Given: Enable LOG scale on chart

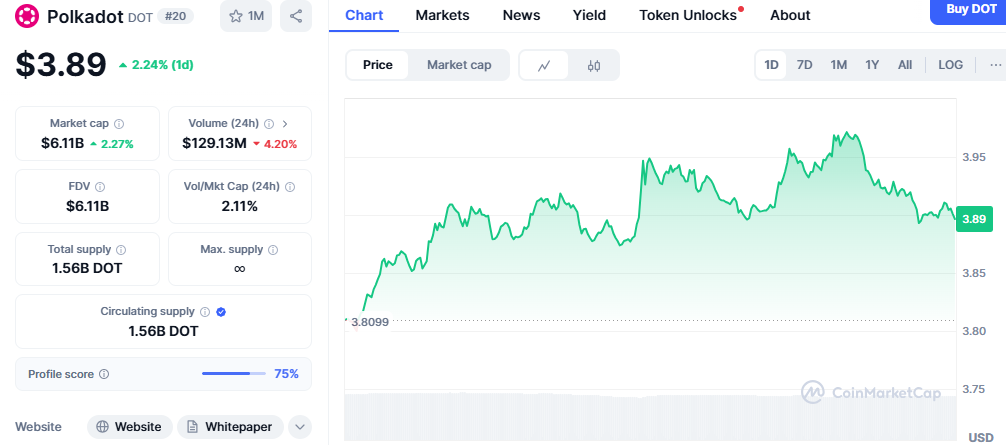Looking at the screenshot, I should 950,65.
